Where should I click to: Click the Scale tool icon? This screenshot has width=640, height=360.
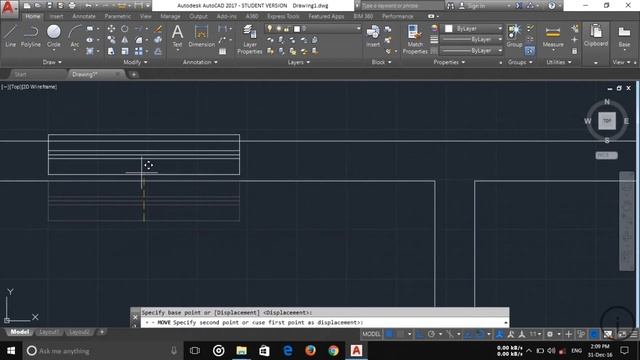pos(124,51)
